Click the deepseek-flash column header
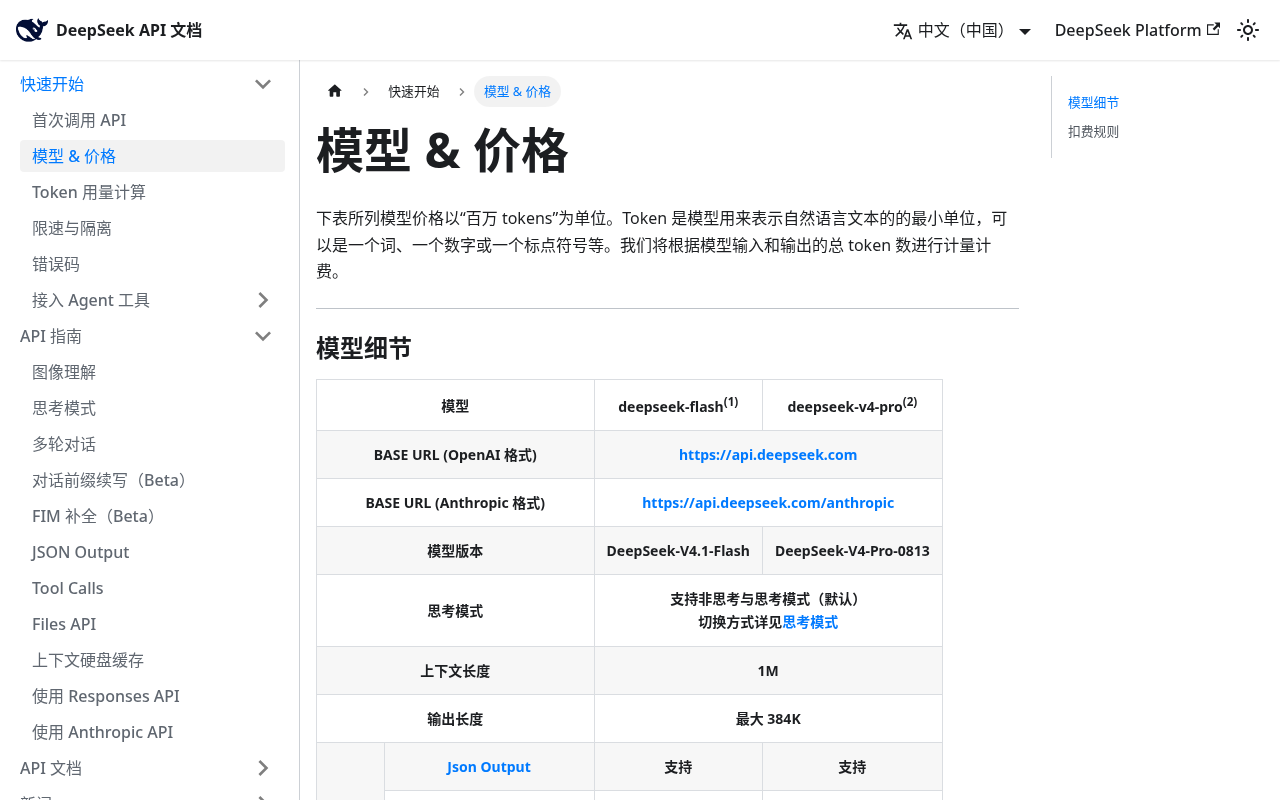 pos(678,405)
